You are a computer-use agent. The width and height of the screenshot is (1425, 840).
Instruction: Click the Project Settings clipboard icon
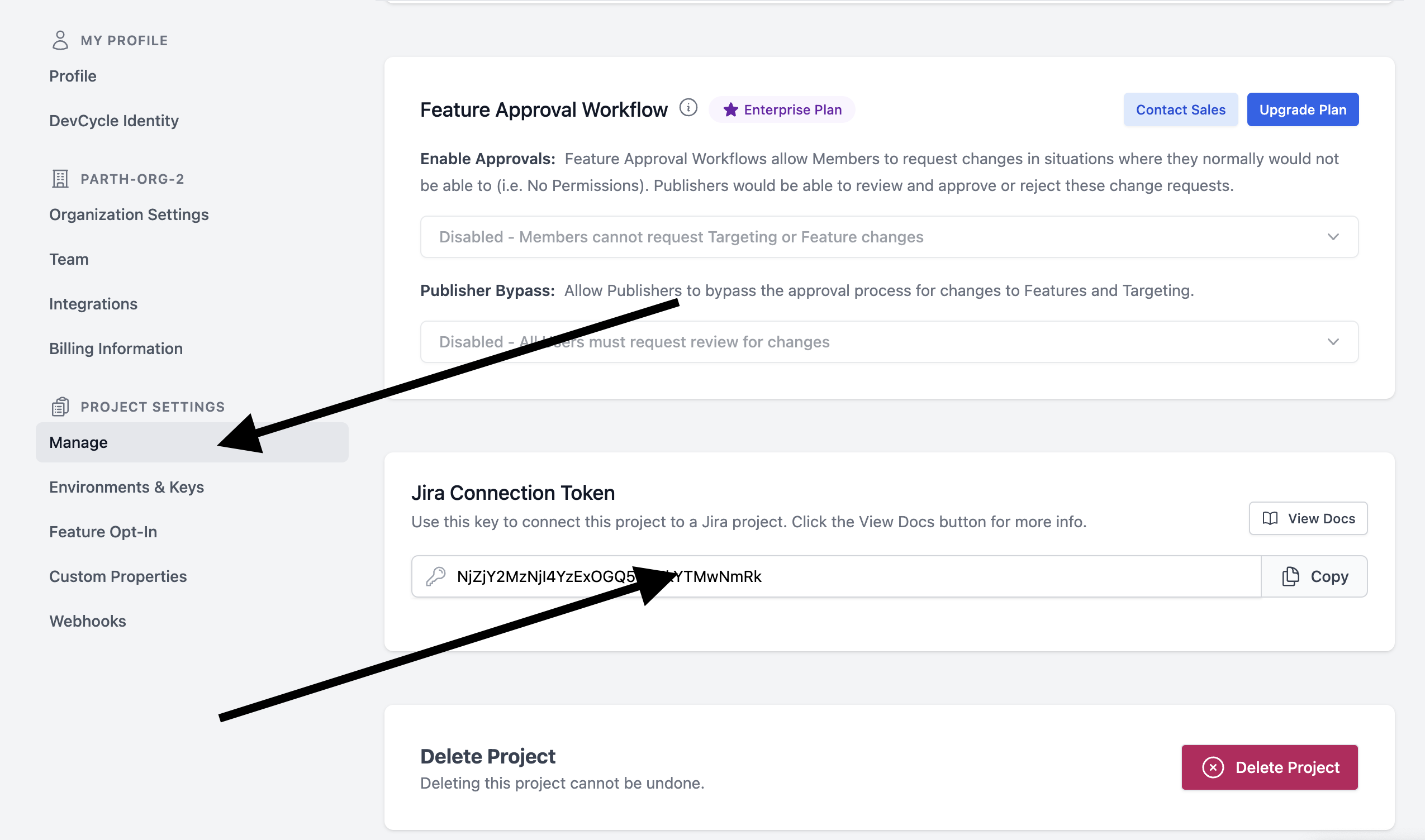pyautogui.click(x=59, y=406)
